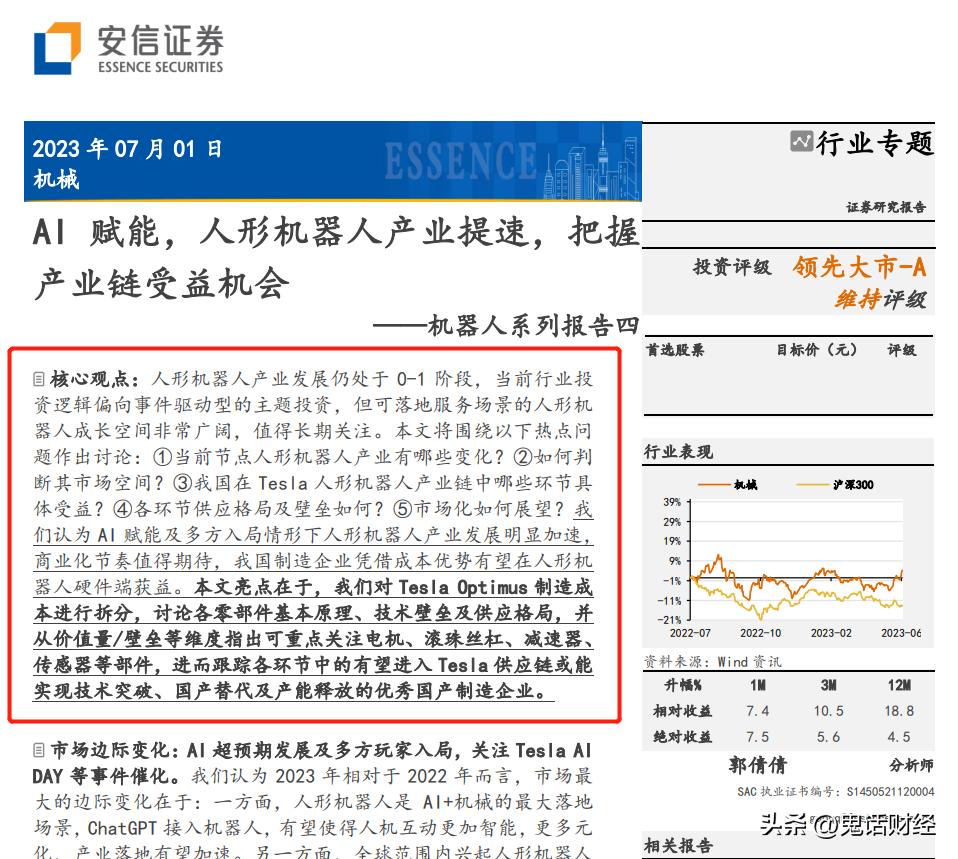Screen dimensions: 958x859
Task: Click the 市场边际变化 document icon
Action: pos(40,749)
